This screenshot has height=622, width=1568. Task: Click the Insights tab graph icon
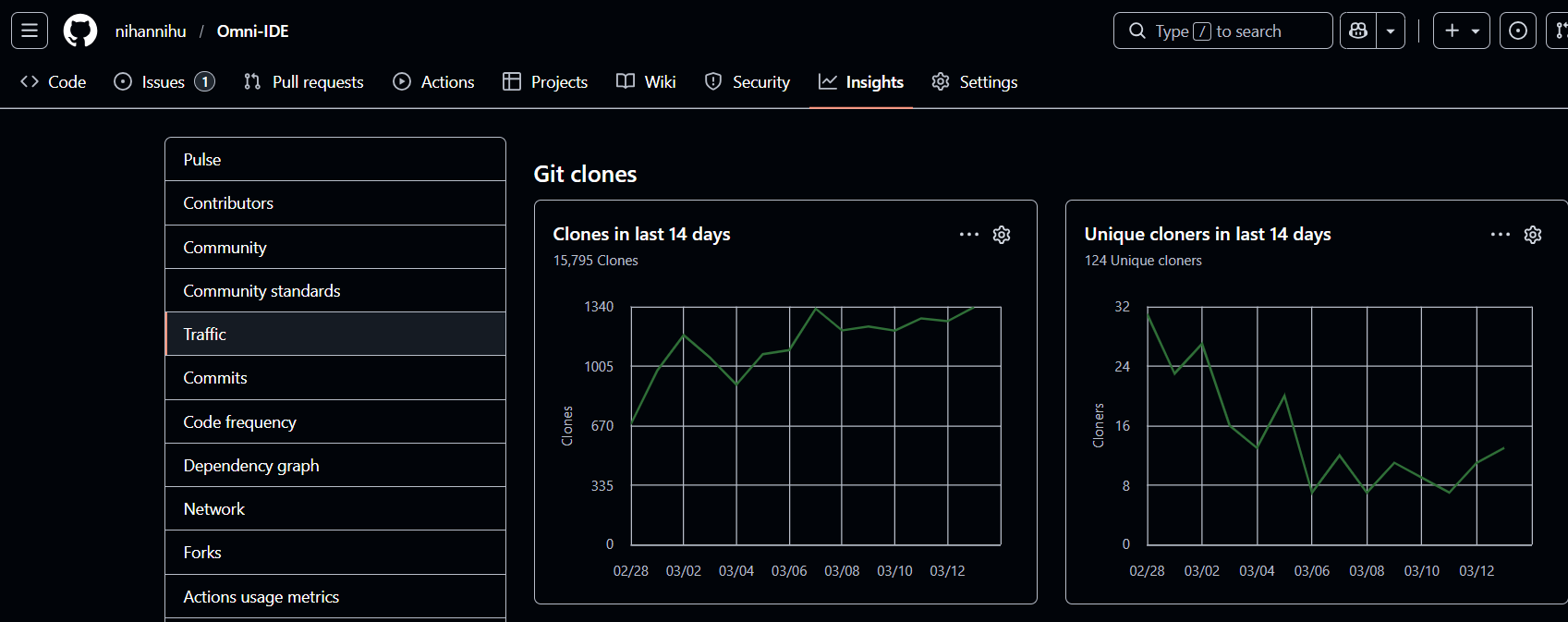[x=828, y=81]
